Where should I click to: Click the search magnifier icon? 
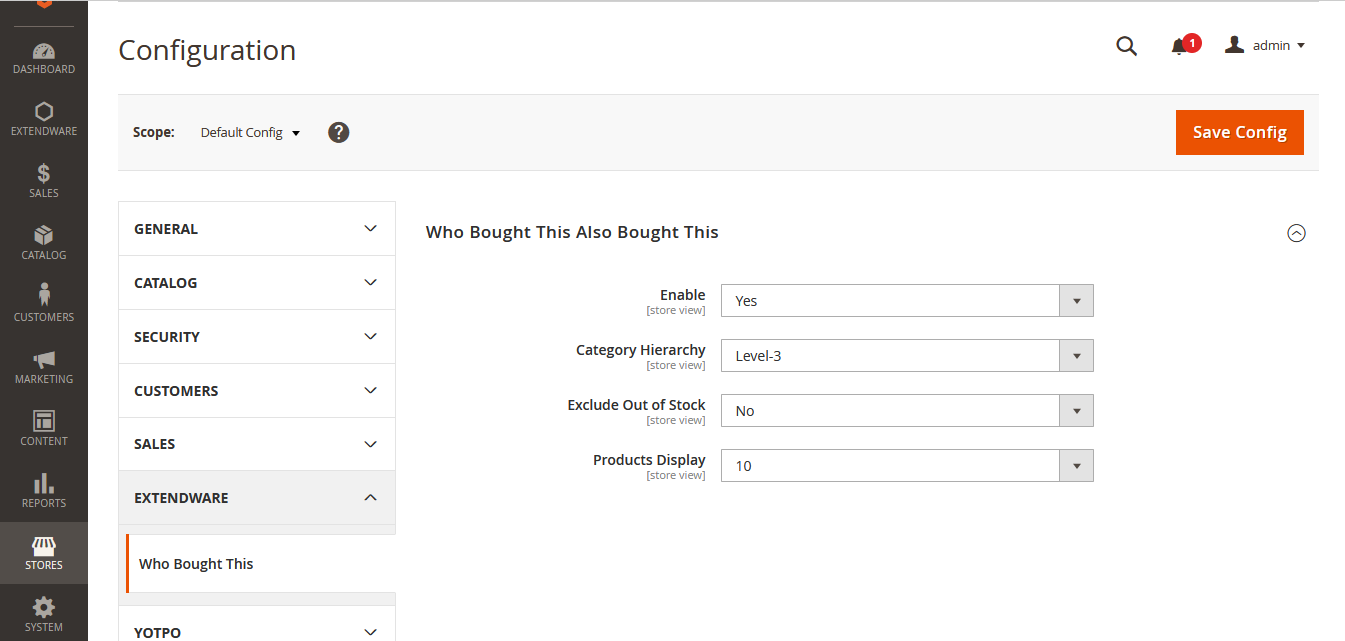[1126, 46]
